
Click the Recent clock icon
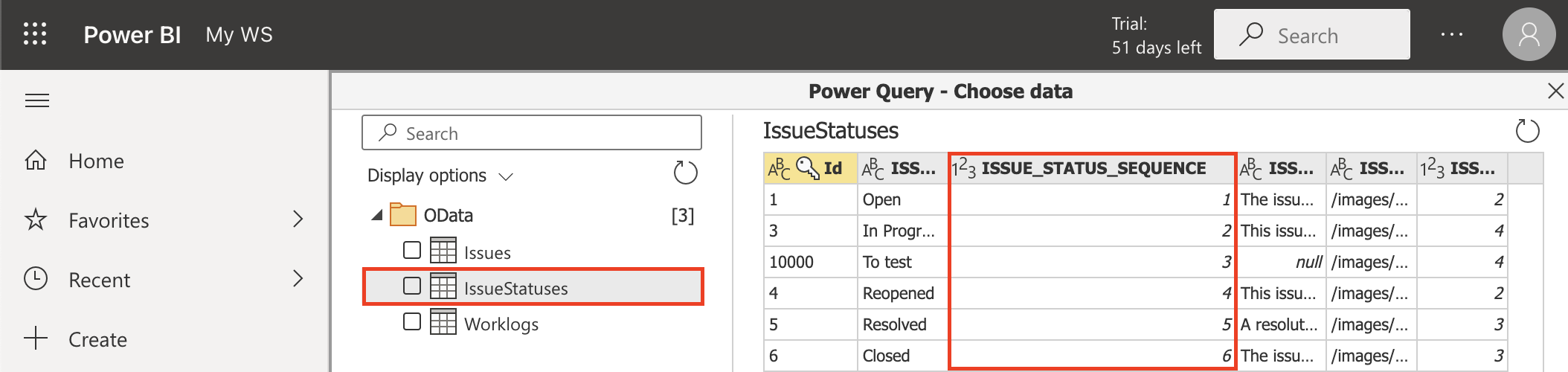tap(36, 279)
